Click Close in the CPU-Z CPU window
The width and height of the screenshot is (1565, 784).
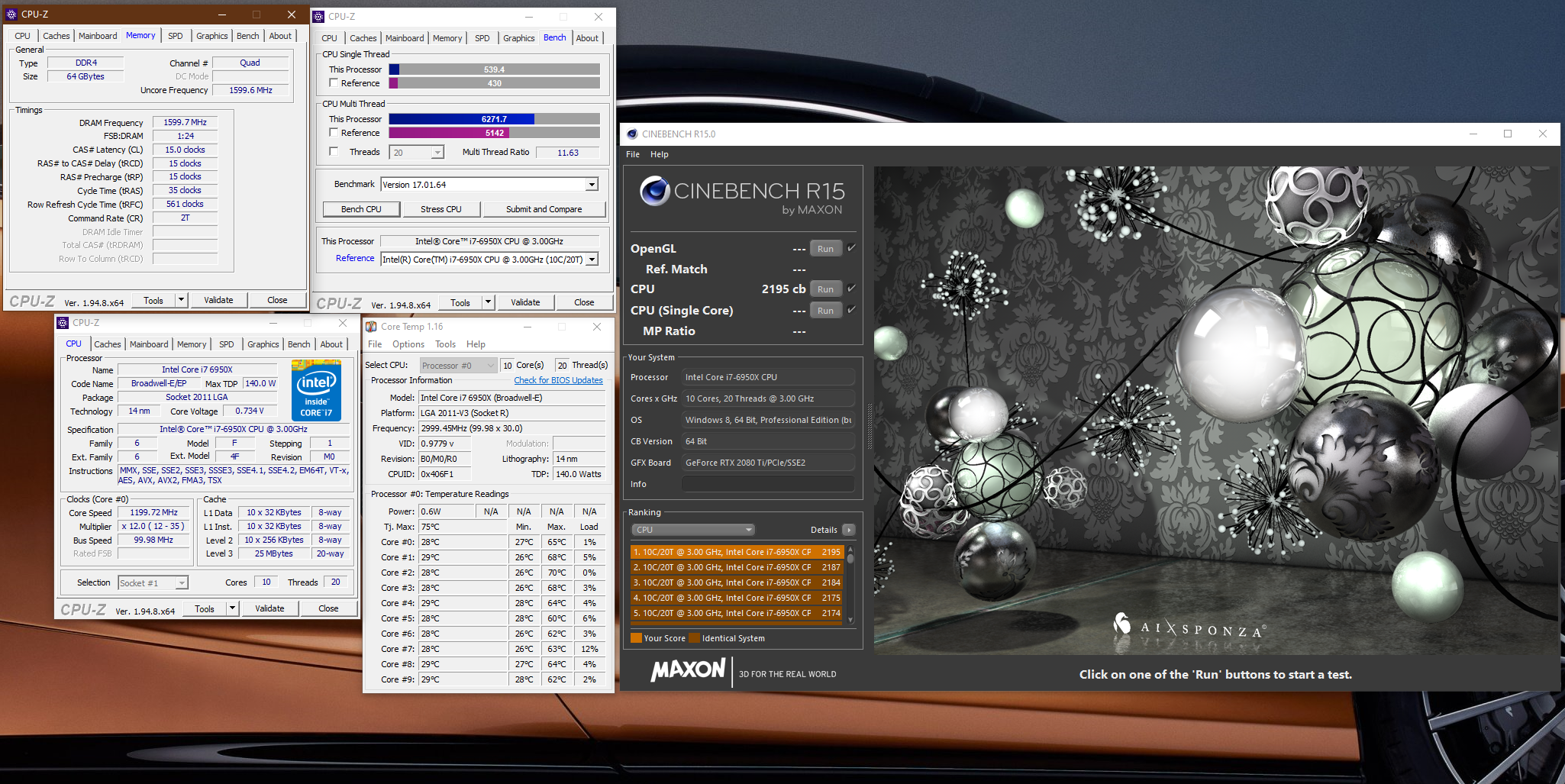tap(328, 608)
